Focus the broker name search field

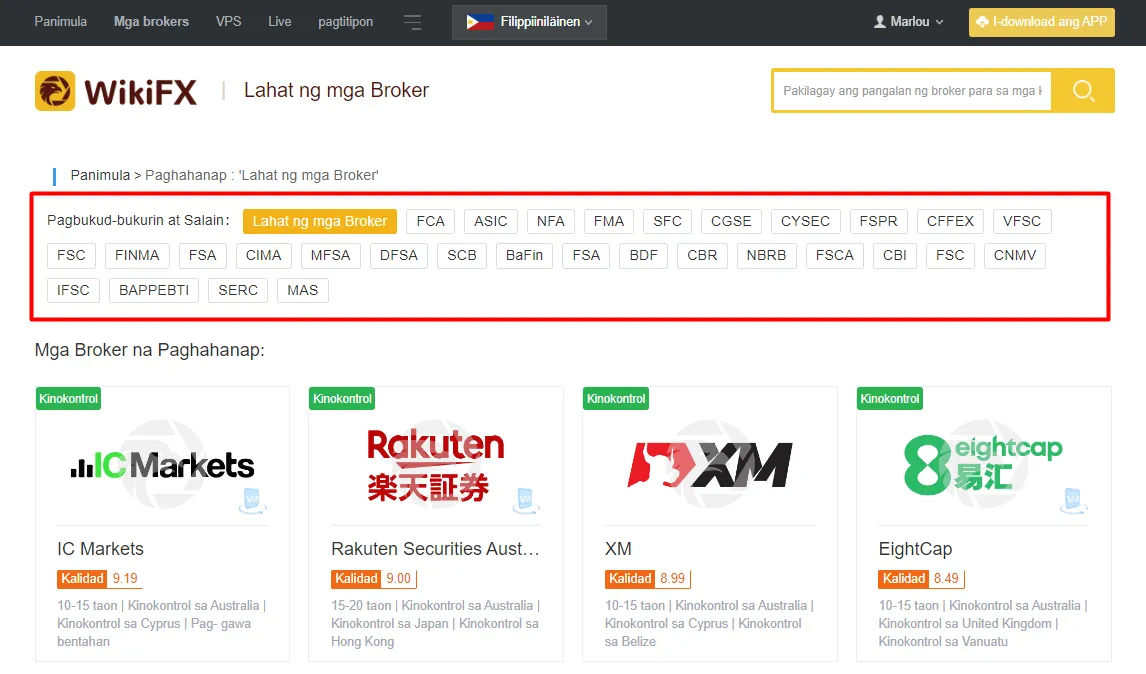pyautogui.click(x=912, y=91)
